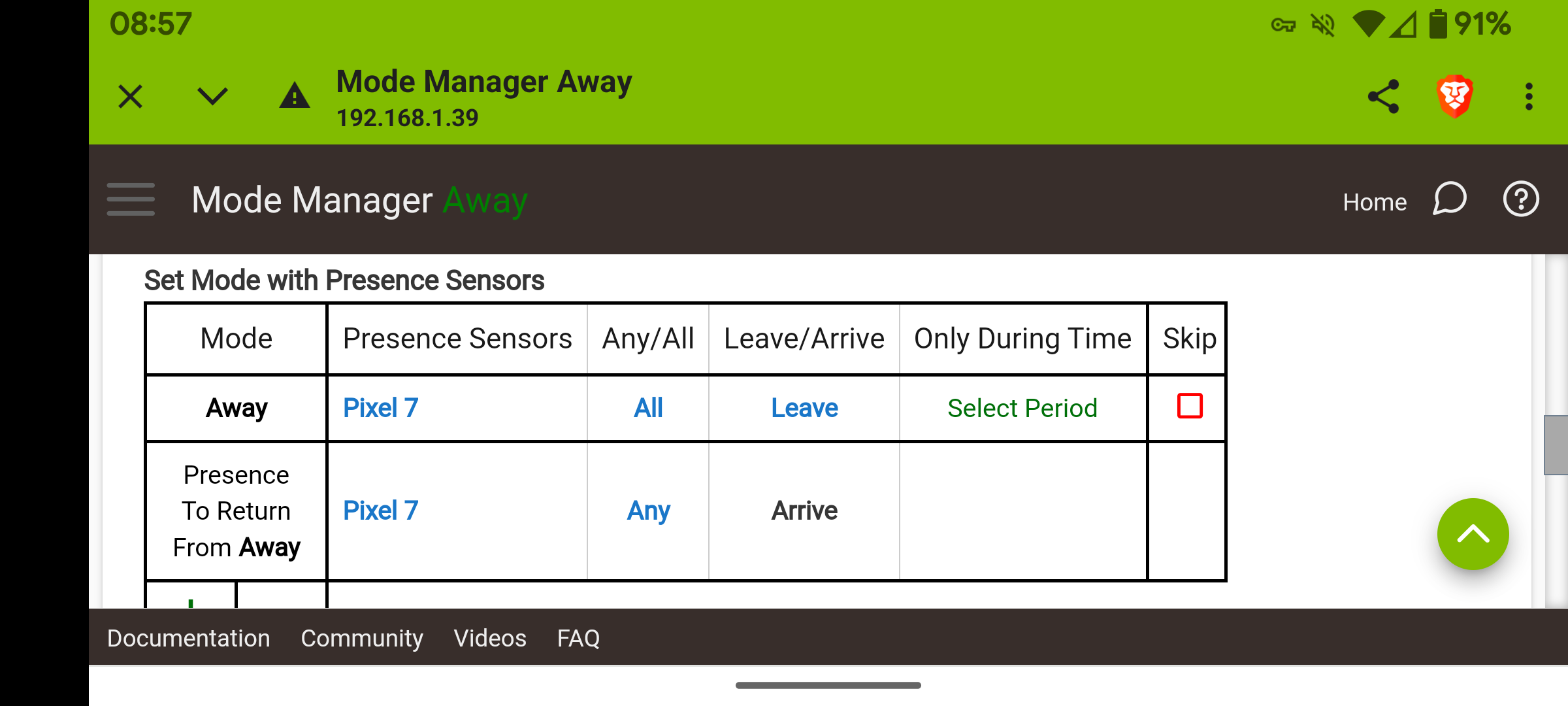1568x706 pixels.
Task: Open the three-dot browser menu
Action: coord(1529,97)
